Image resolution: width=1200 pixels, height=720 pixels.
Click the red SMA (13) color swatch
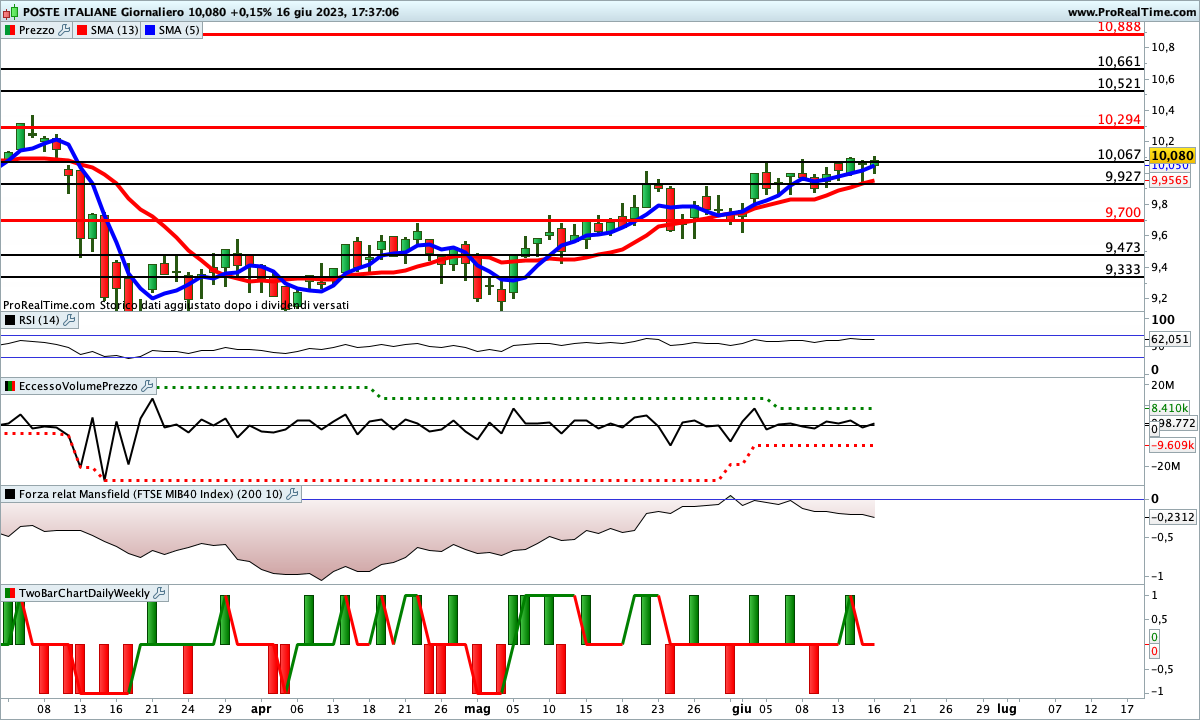pyautogui.click(x=80, y=30)
